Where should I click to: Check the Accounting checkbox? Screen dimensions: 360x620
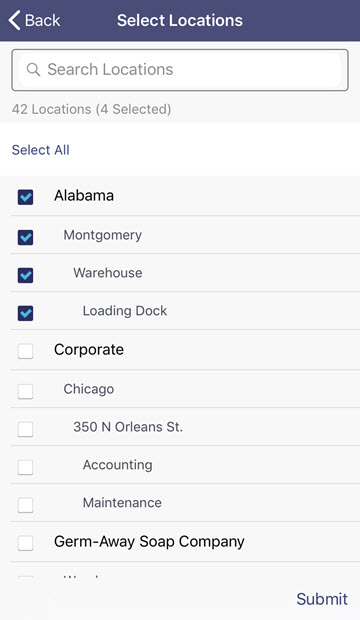tap(25, 467)
